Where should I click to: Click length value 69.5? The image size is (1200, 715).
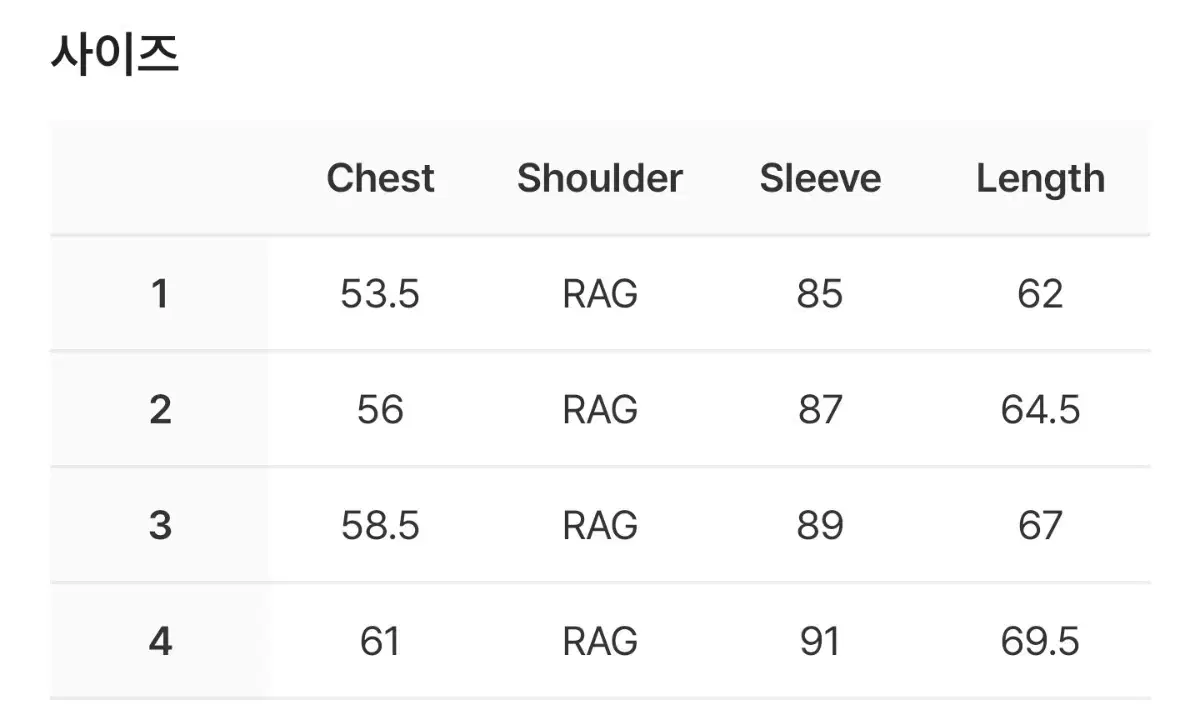point(1040,641)
